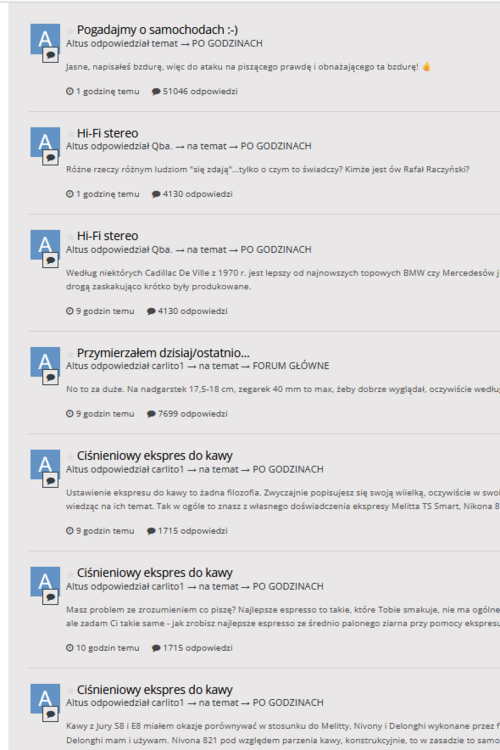Viewport: 500px width, 750px height.
Task: Open the first Hi-Fi stereo topic title
Action: point(108,133)
